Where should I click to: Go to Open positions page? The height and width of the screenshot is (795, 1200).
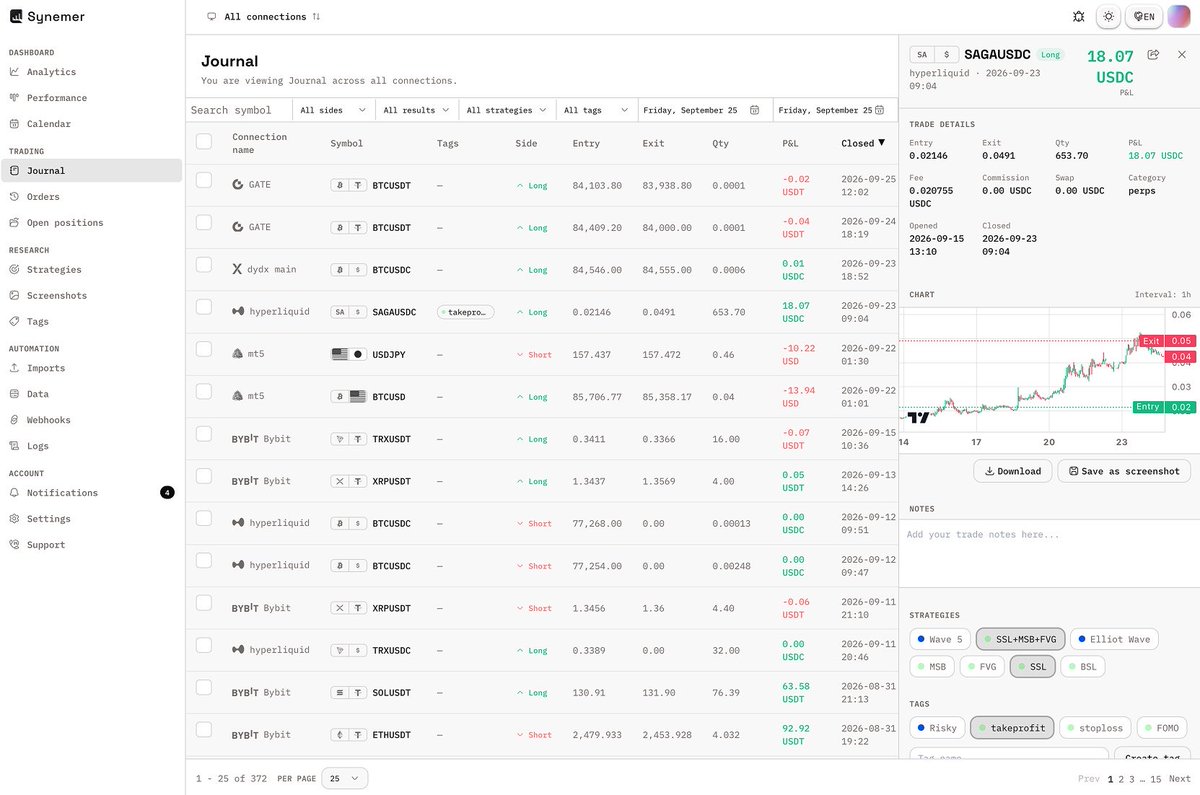tap(65, 223)
